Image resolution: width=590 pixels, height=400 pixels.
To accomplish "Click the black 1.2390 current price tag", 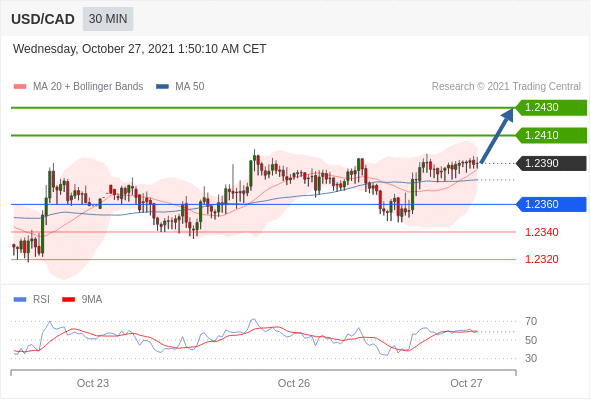I will point(551,163).
